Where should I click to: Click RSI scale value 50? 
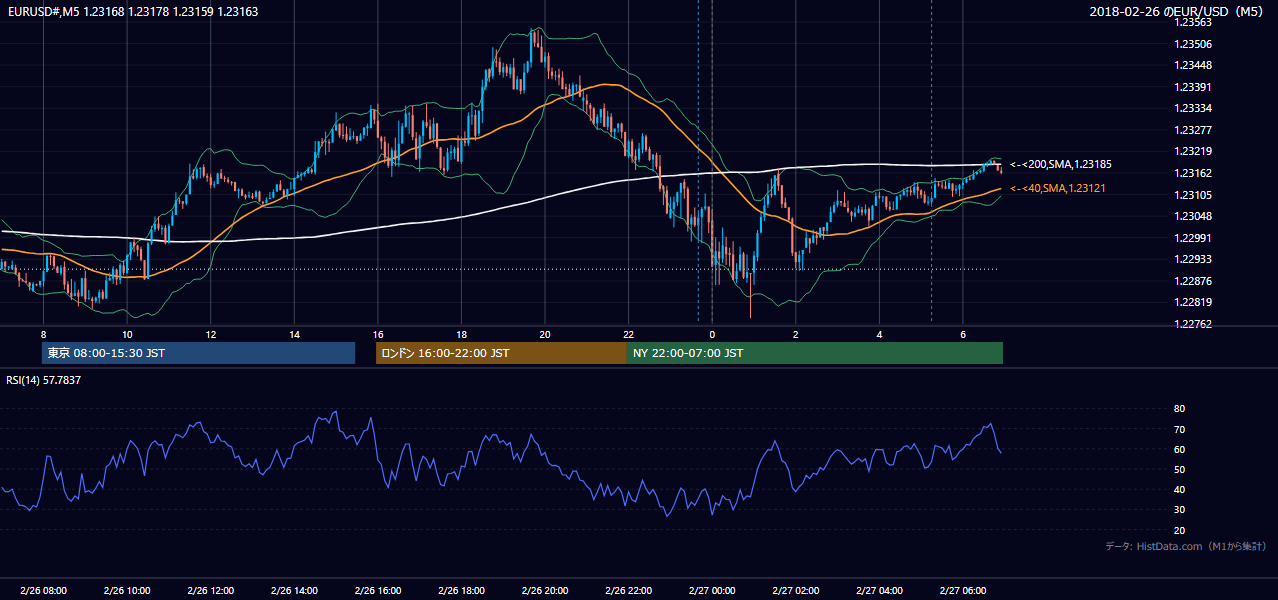coord(1179,469)
